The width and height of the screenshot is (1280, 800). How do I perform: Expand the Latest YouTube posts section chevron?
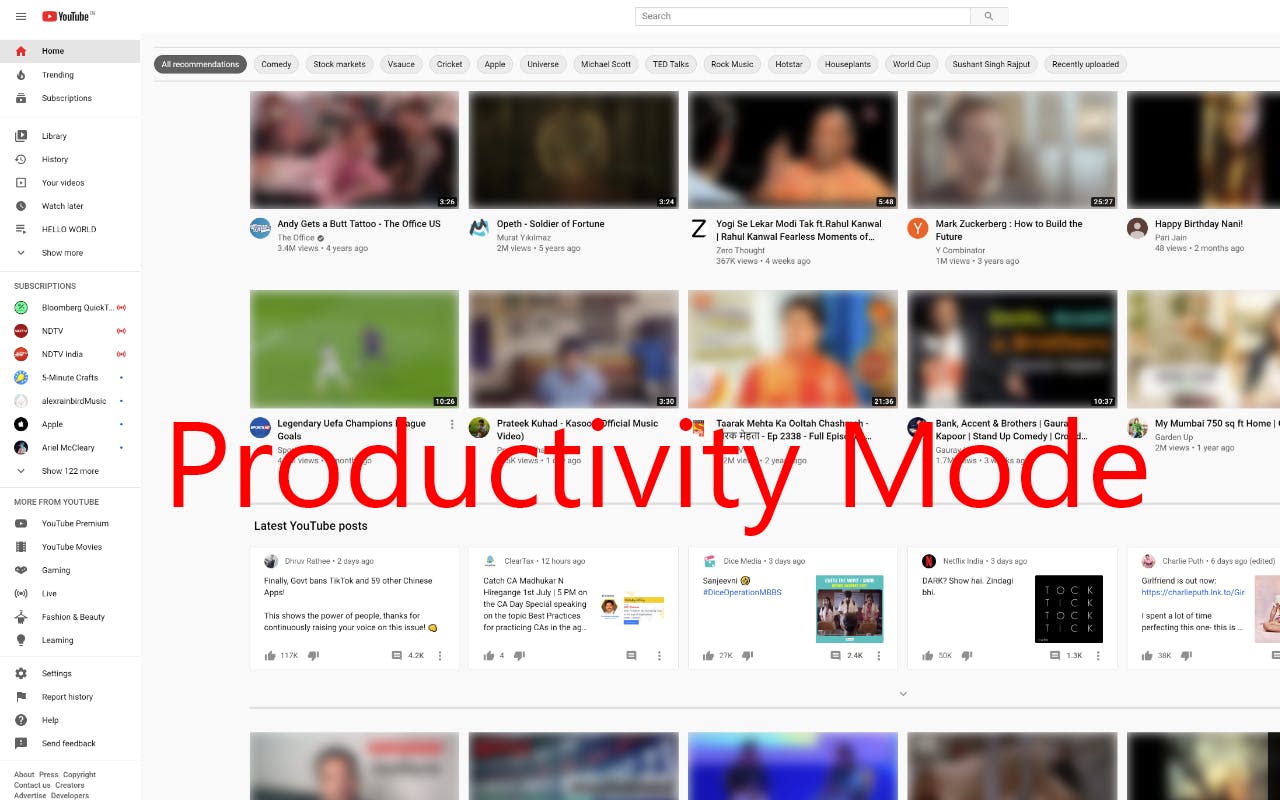tap(903, 694)
